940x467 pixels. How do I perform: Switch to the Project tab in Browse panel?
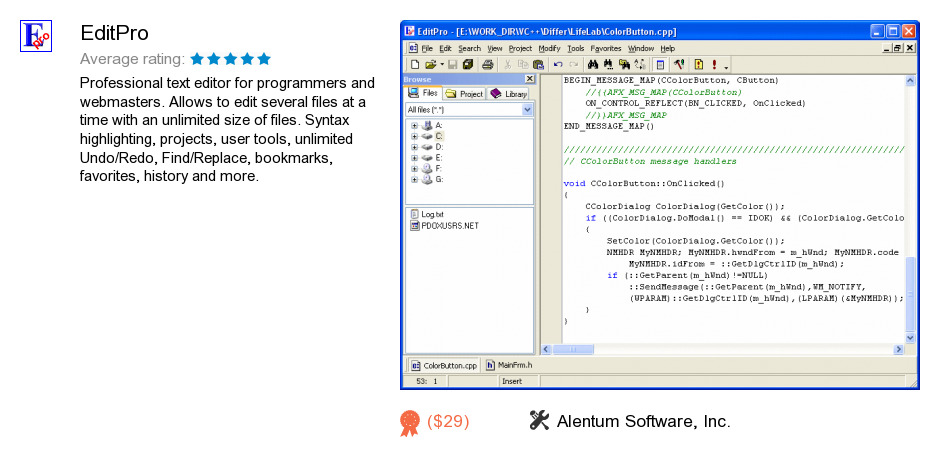[464, 94]
